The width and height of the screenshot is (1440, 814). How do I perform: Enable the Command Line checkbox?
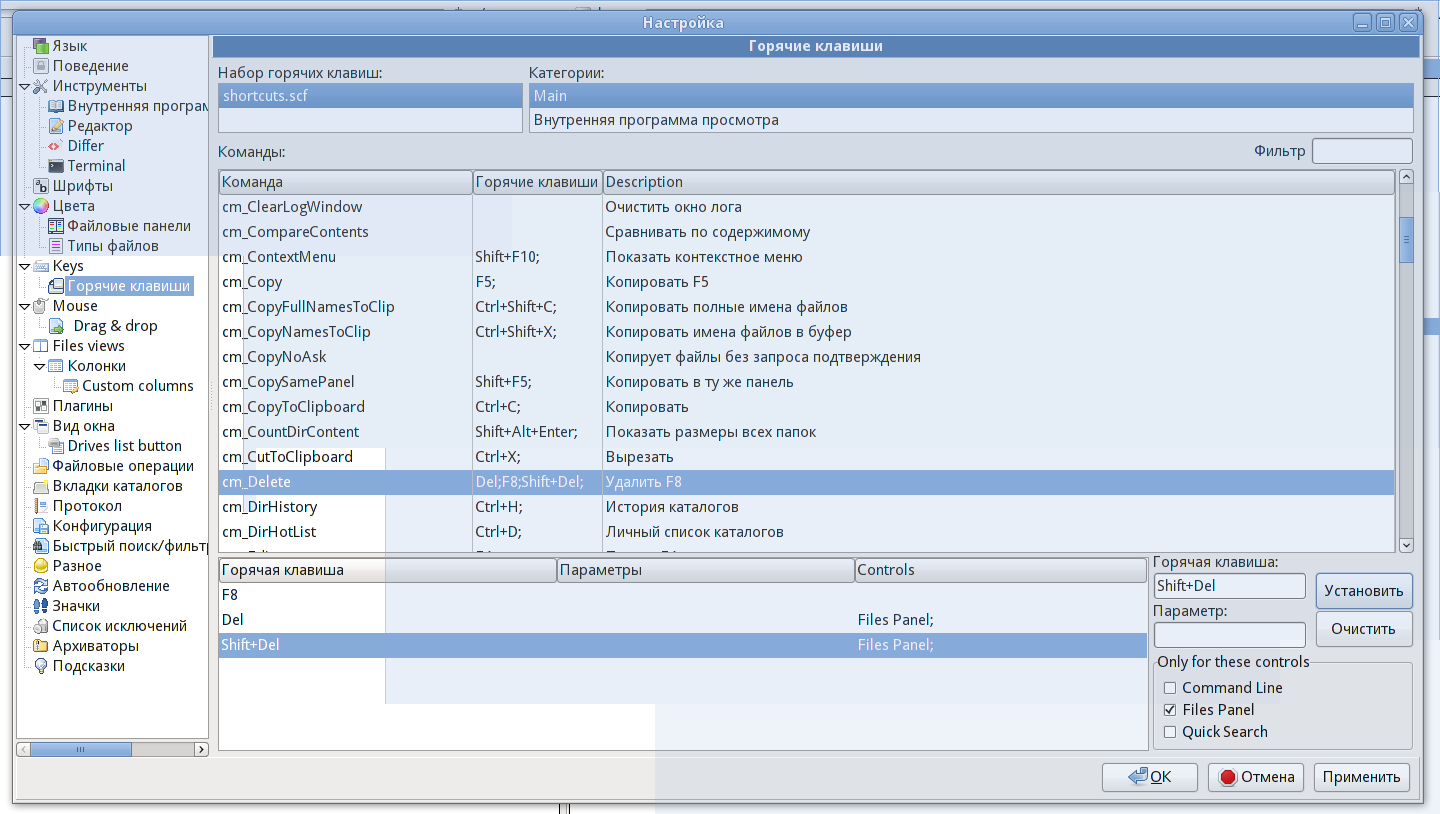(x=1170, y=688)
